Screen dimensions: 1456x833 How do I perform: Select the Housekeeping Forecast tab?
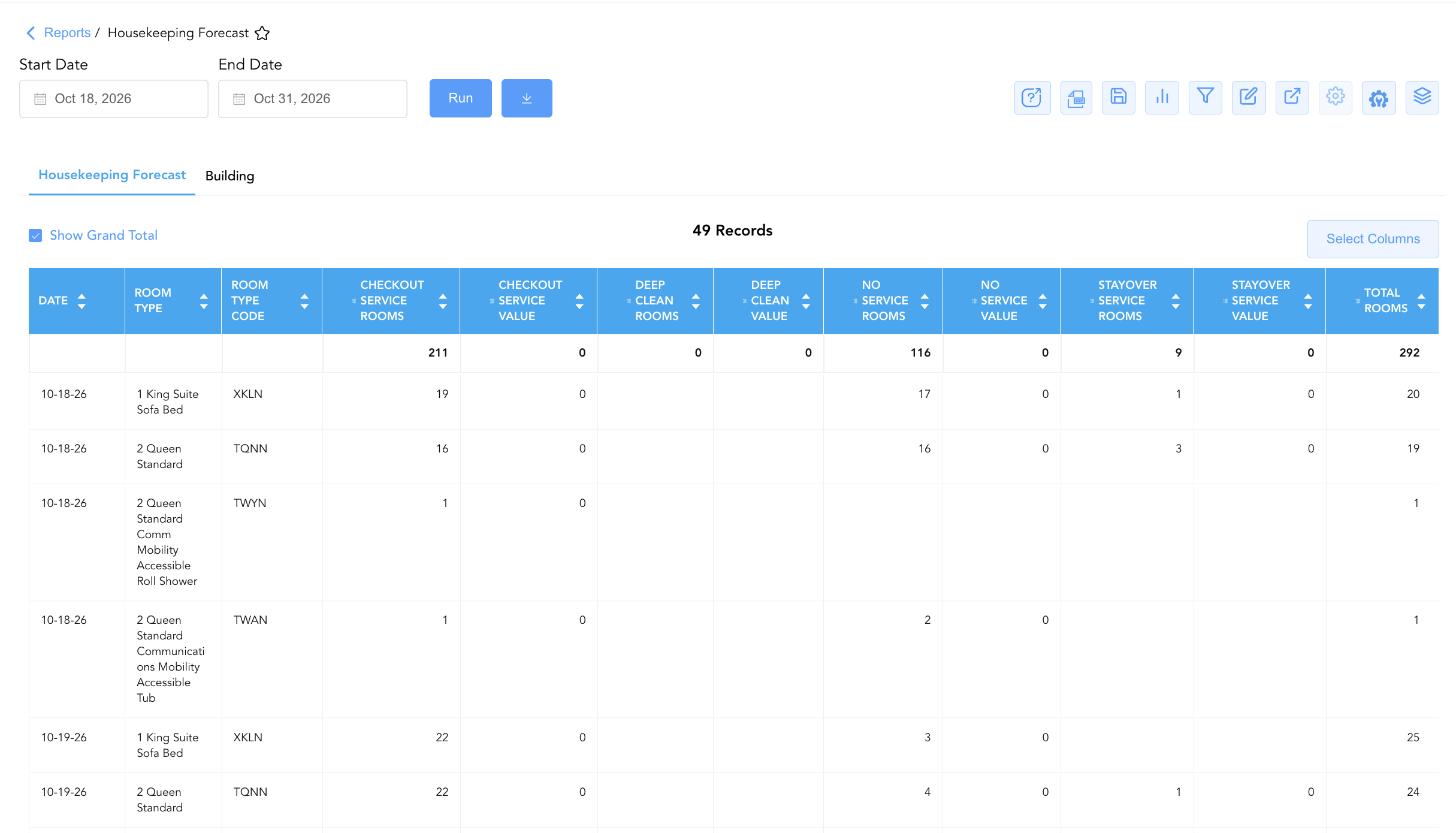pos(112,175)
